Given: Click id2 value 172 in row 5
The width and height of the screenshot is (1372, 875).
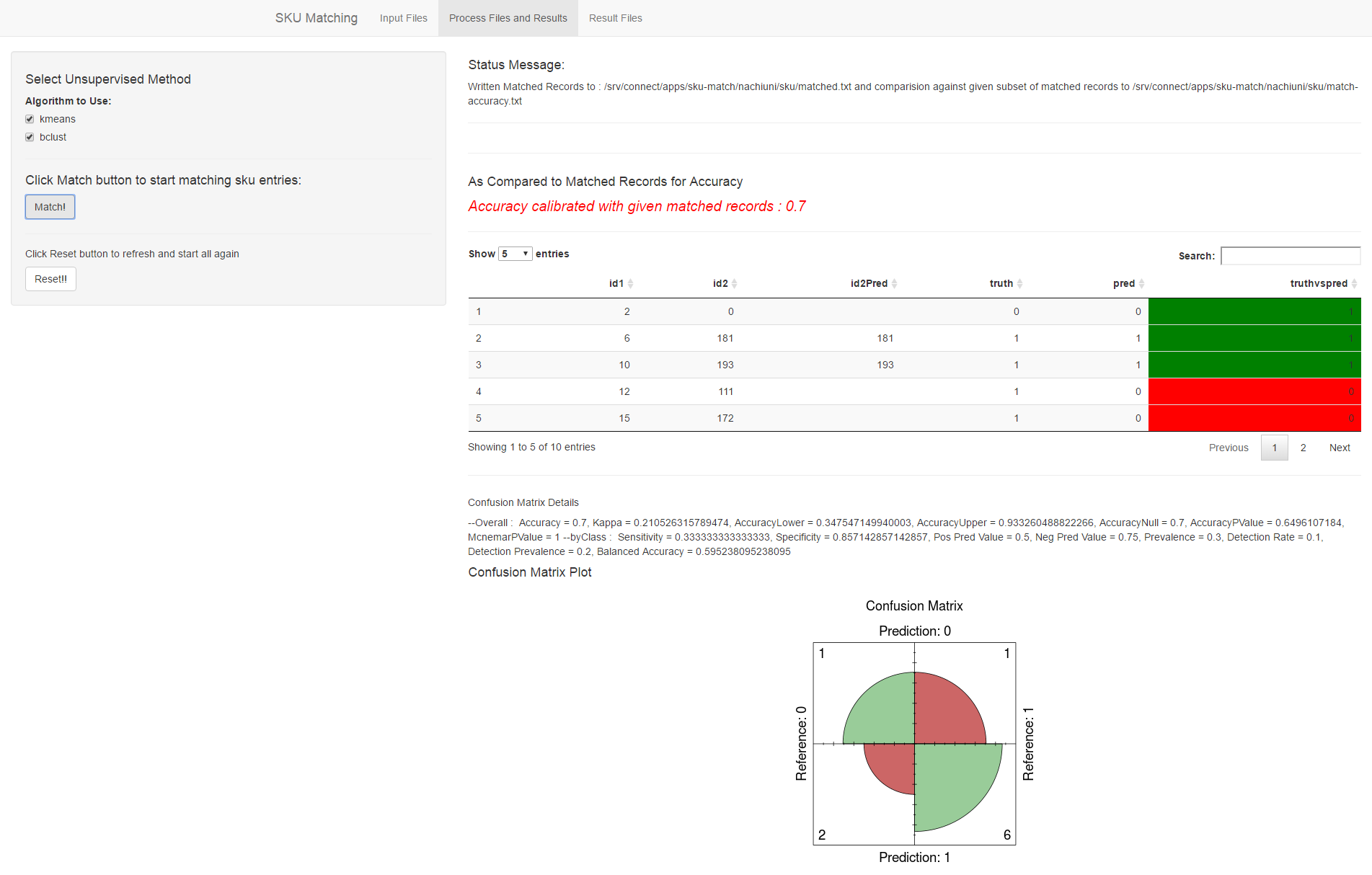Looking at the screenshot, I should [725, 418].
